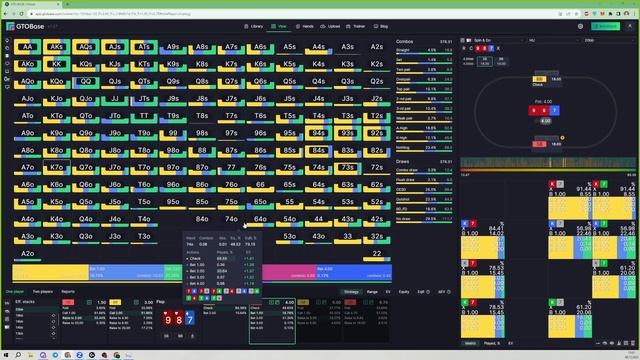This screenshot has width=640, height=360.
Task: Go back in the browser
Action: pos(6,14)
